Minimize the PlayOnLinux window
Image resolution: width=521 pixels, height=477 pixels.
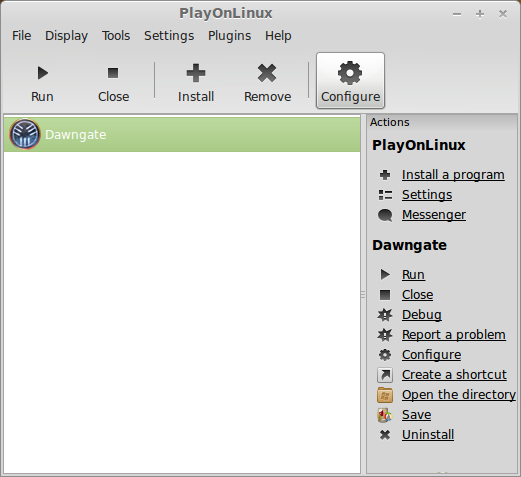pos(457,14)
